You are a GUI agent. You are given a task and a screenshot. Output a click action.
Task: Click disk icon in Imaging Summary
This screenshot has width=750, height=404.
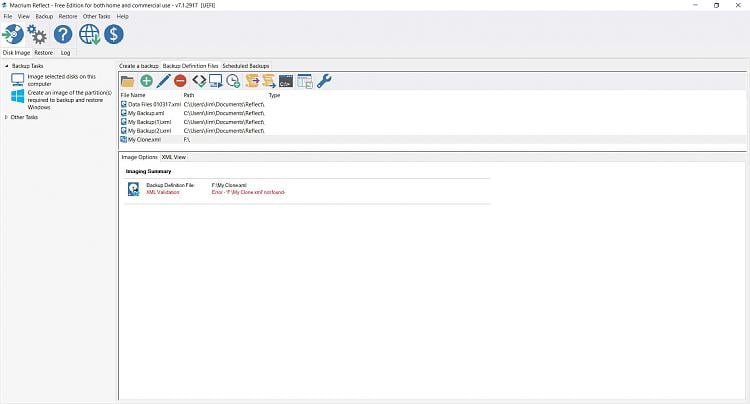click(133, 189)
